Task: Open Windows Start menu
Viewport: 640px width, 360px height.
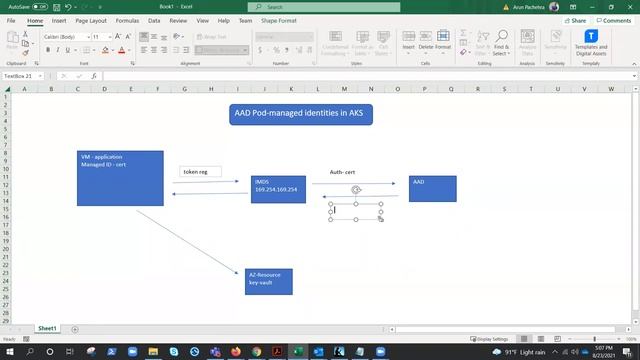Action: point(9,351)
